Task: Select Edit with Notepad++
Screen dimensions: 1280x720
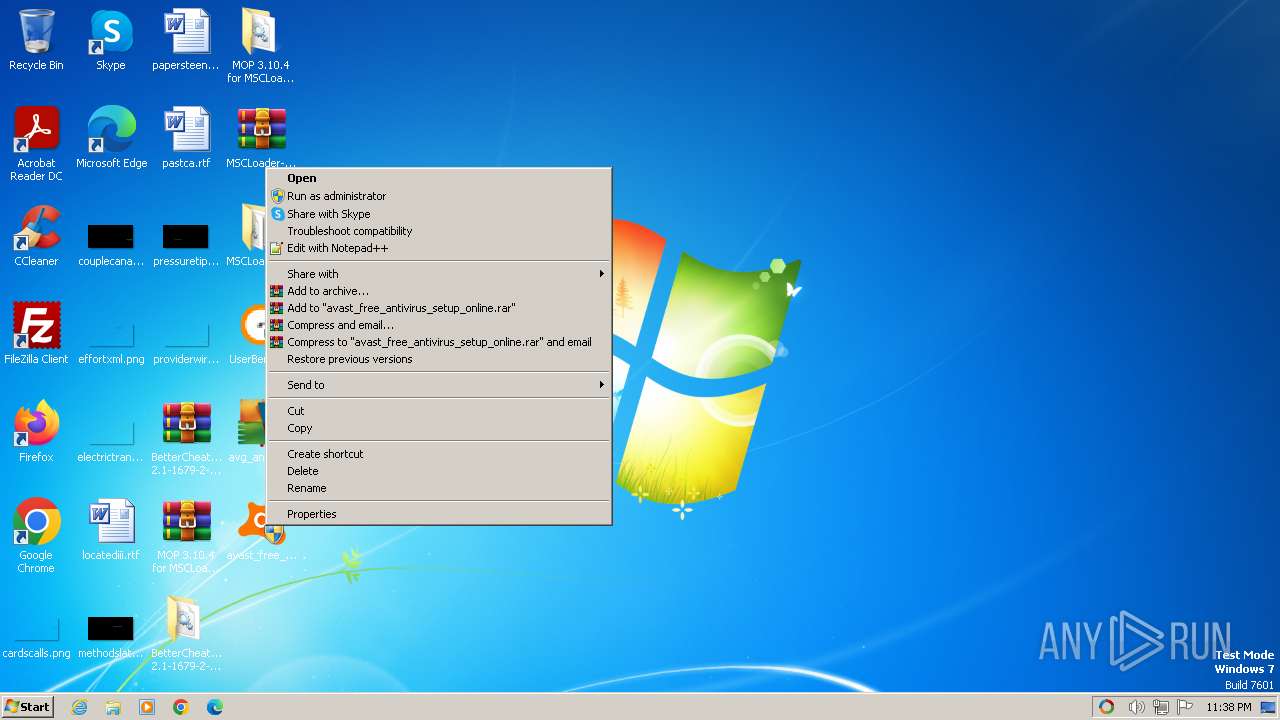Action: 439,248
